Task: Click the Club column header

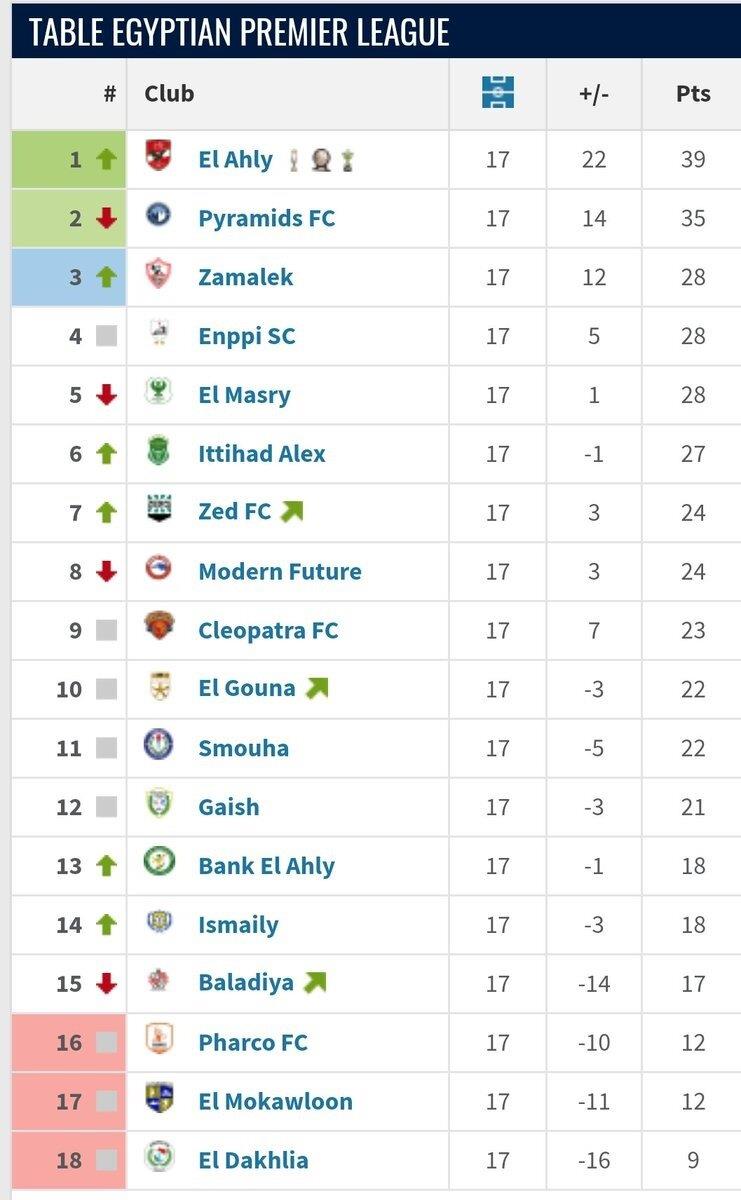Action: [169, 94]
